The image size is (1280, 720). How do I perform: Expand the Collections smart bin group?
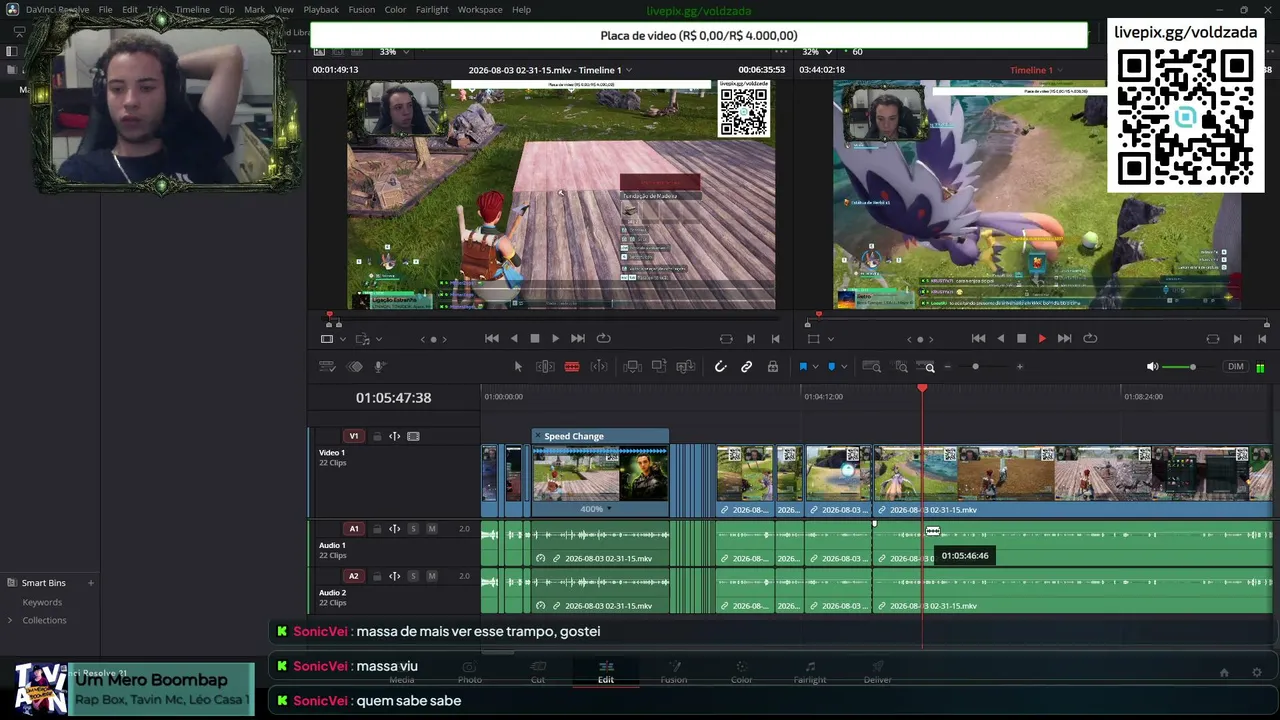[11, 620]
